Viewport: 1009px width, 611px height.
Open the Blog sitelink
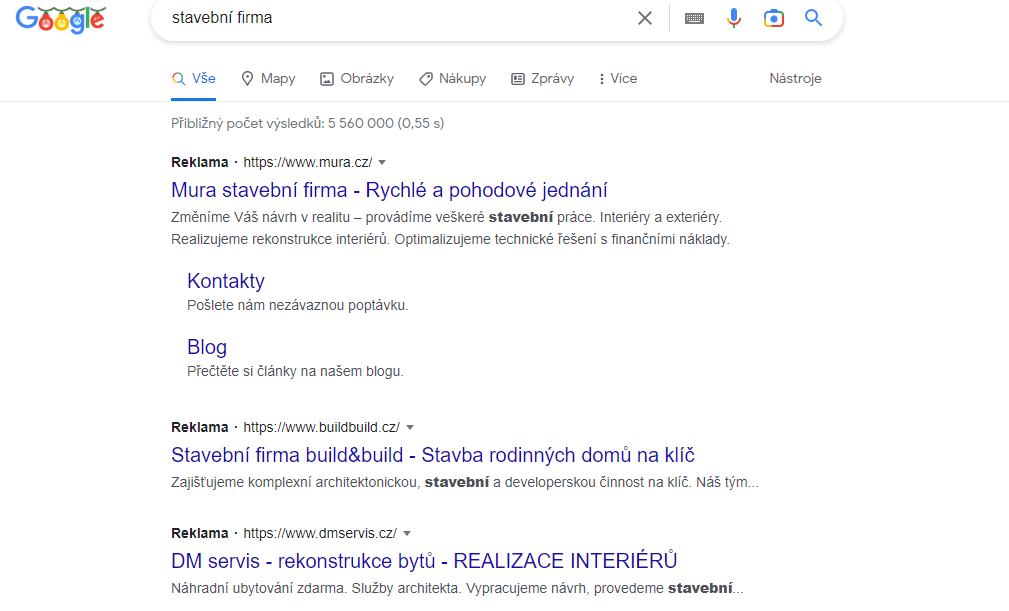click(x=207, y=347)
